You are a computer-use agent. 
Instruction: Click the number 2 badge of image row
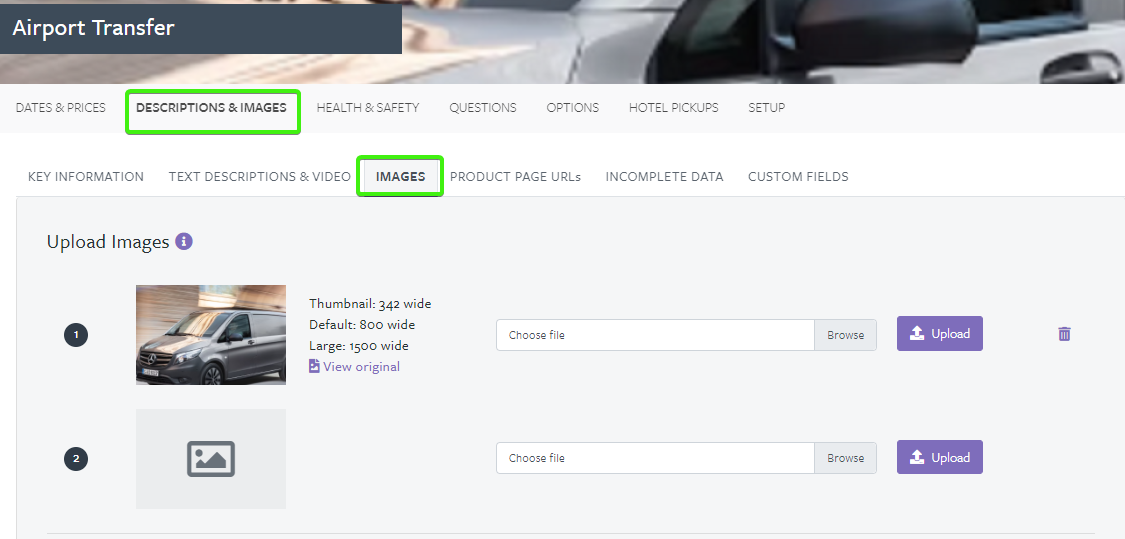[x=76, y=459]
